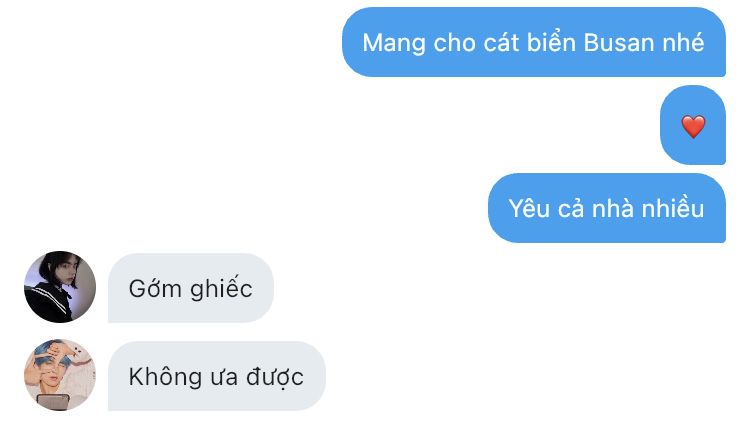Select the 'Gớm ghiếc' message bubble

191,288
